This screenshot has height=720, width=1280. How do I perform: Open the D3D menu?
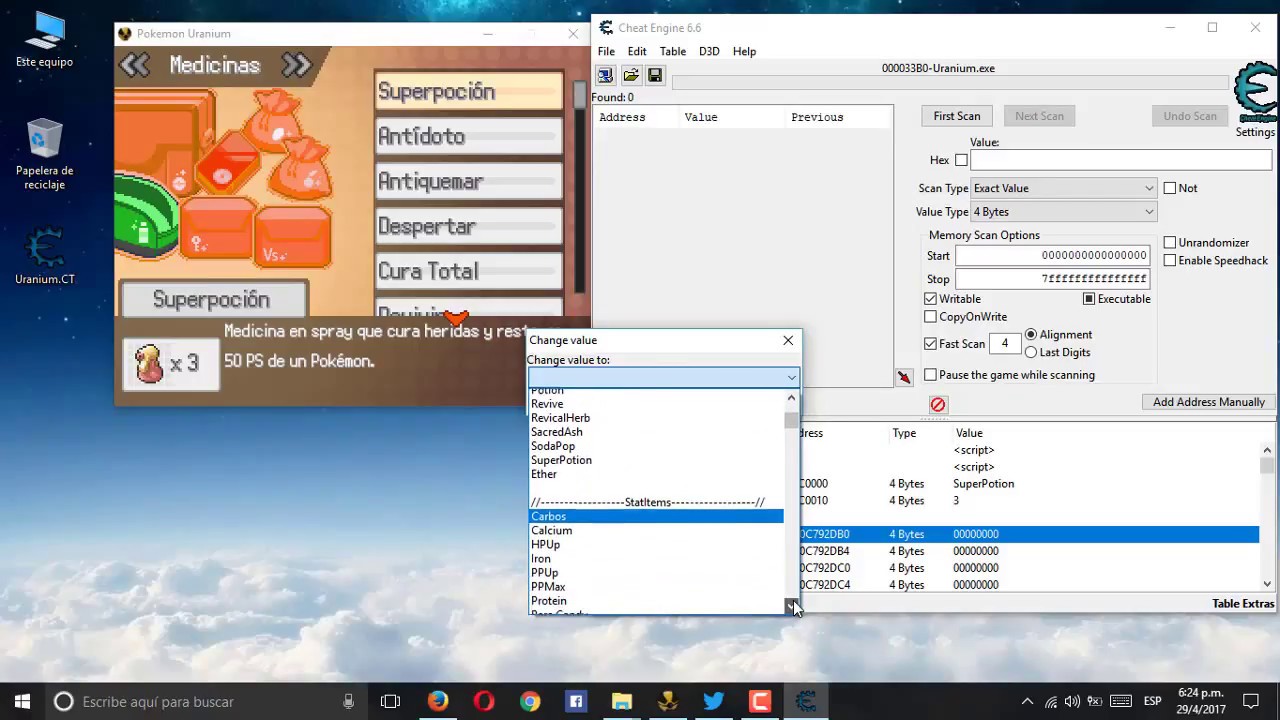[709, 51]
